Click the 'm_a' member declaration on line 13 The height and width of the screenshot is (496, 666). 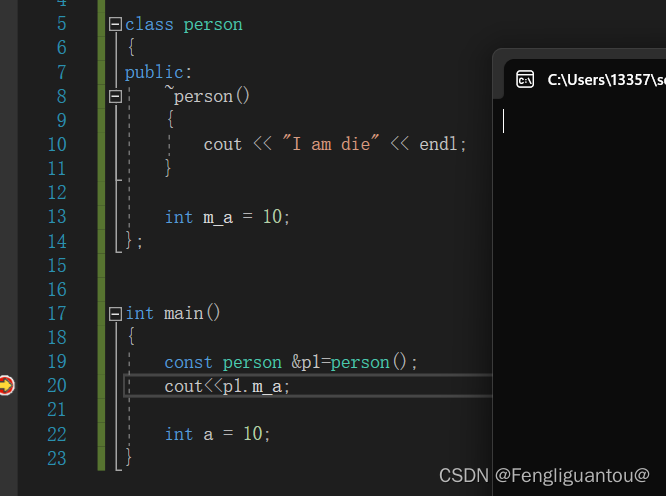click(218, 217)
